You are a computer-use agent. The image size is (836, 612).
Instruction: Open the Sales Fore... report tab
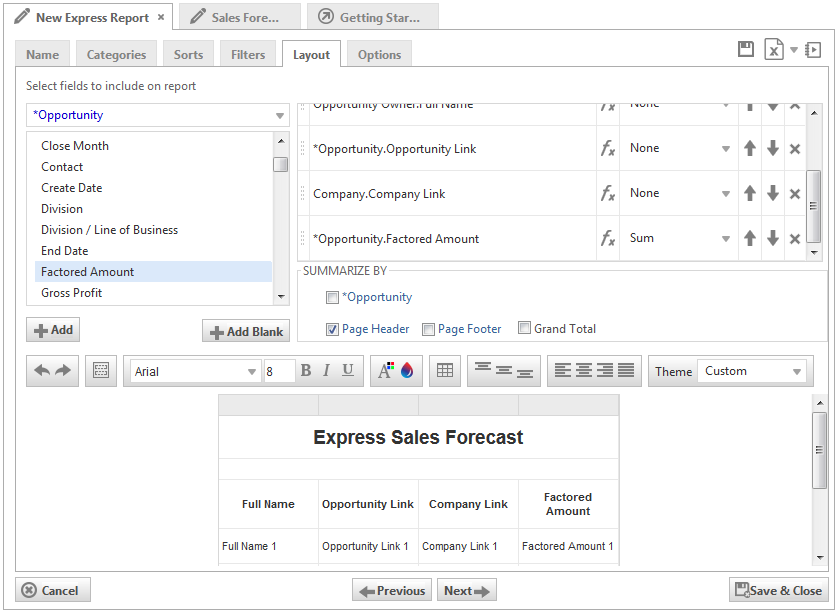(240, 17)
